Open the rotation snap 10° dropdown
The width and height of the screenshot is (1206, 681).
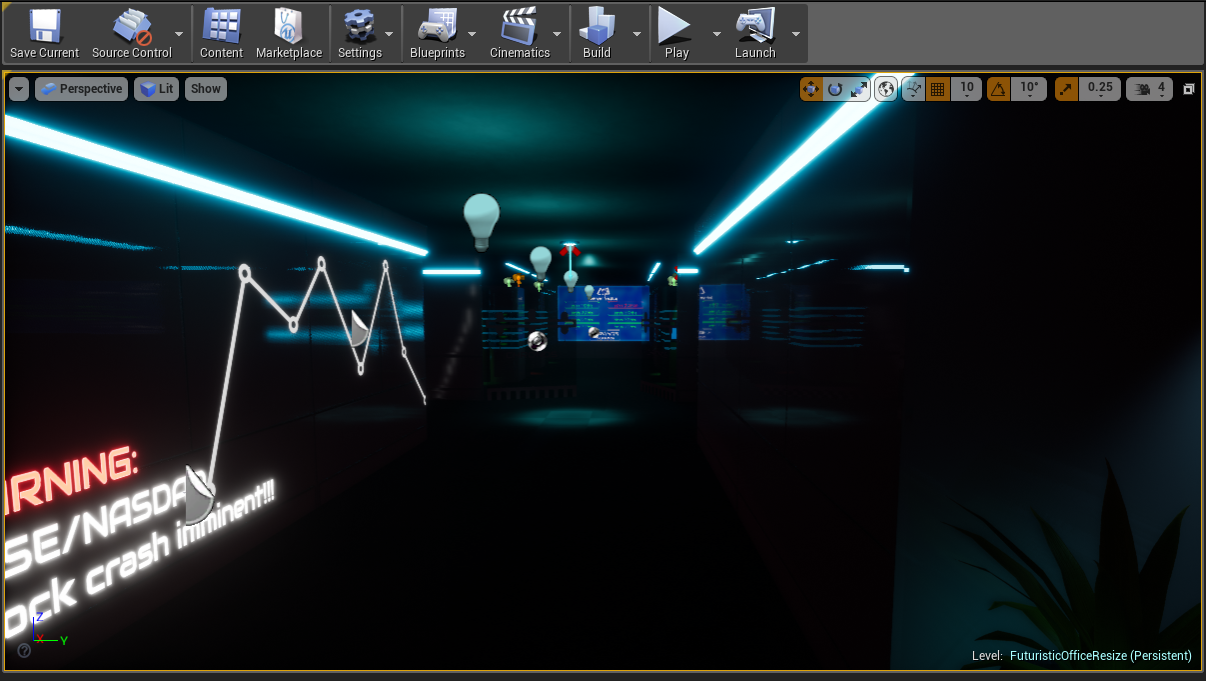[x=1029, y=89]
